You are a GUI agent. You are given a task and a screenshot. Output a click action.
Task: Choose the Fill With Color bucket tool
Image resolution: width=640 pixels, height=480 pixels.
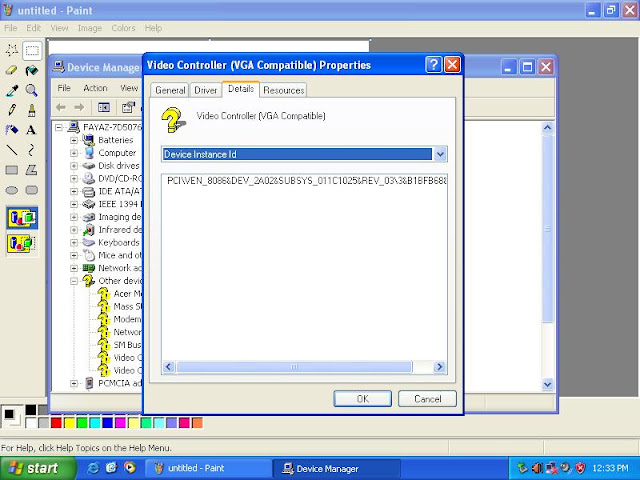coord(32,71)
